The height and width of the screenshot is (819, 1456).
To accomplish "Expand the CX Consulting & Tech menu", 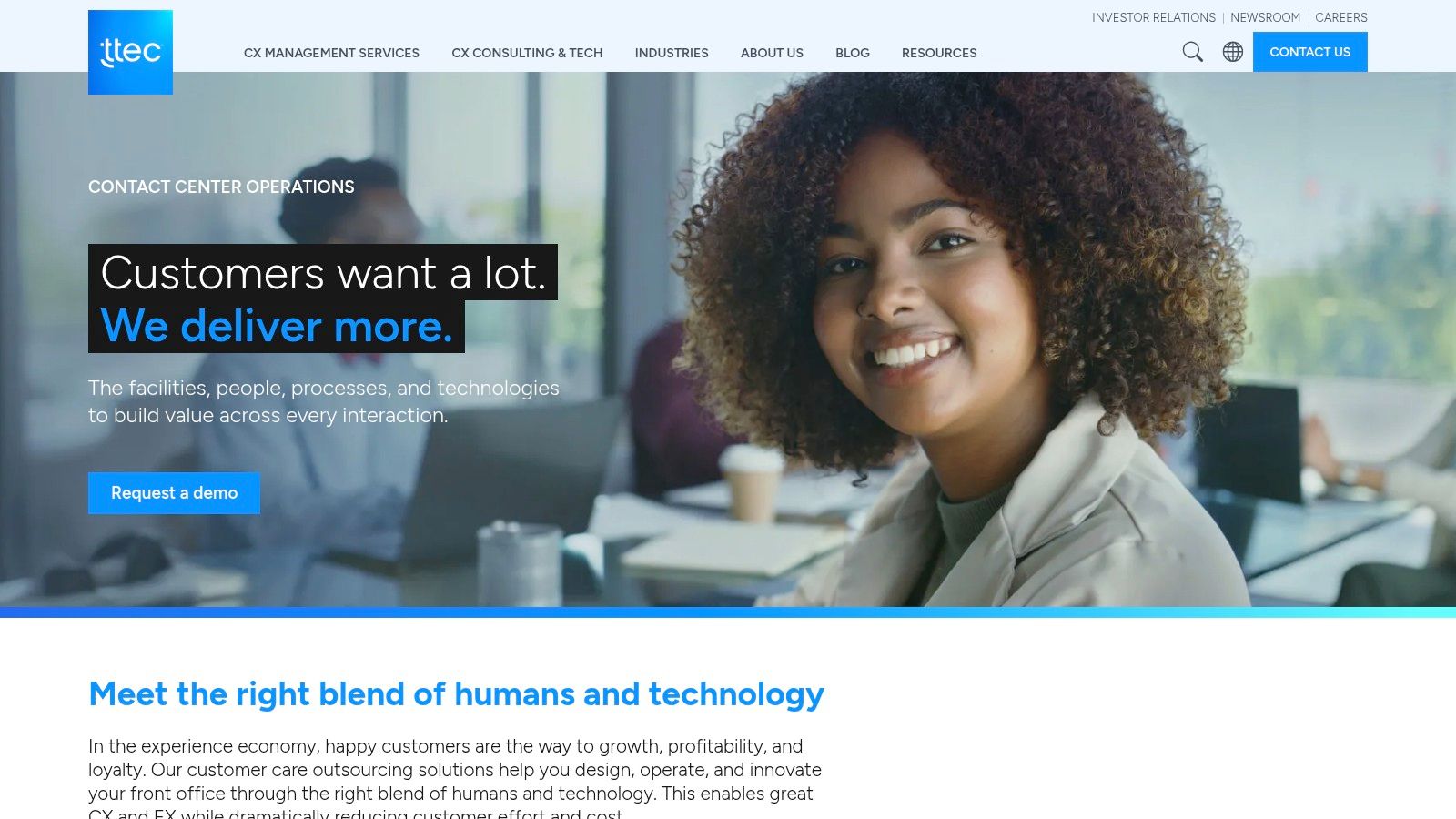I will pos(527,53).
